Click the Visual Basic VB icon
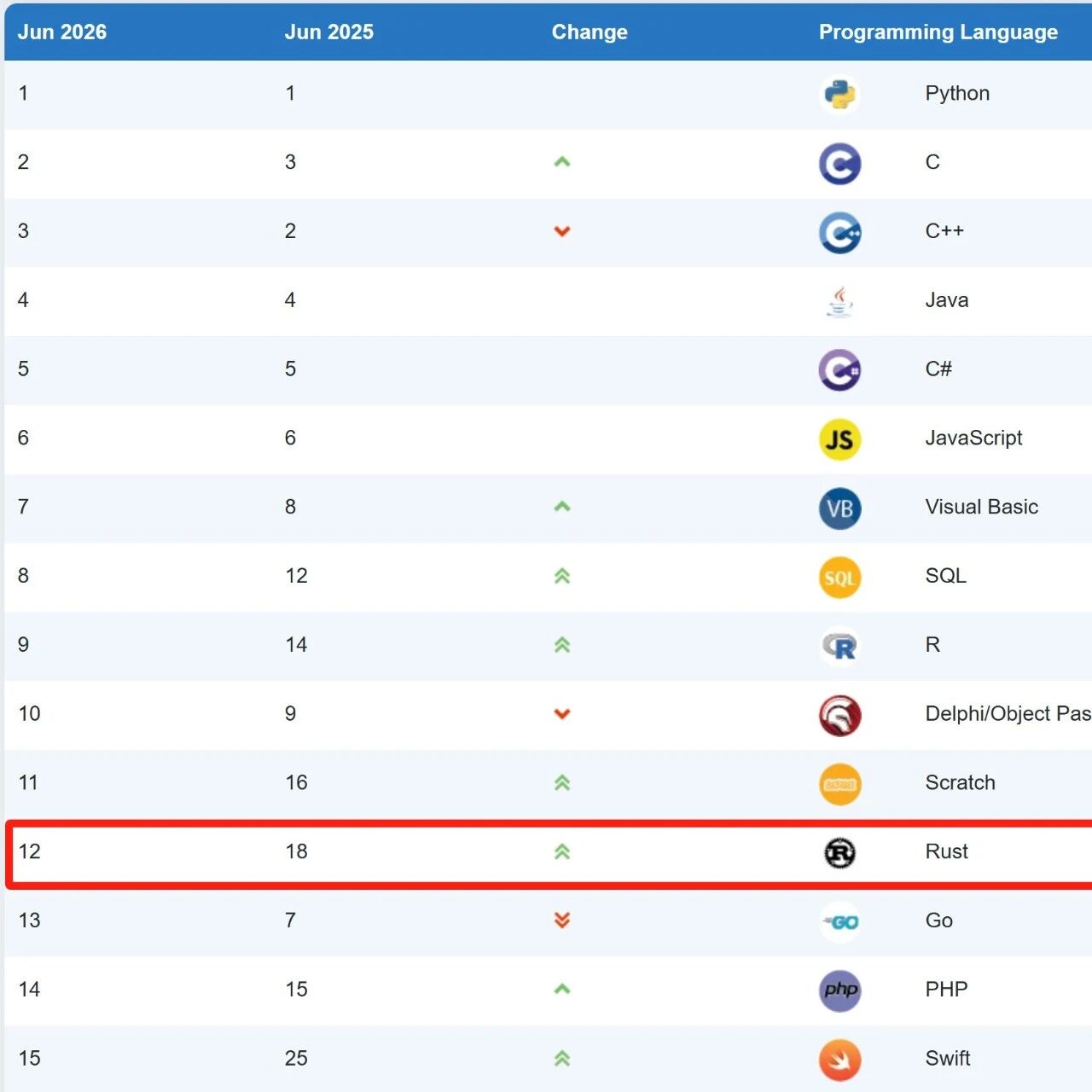The image size is (1092, 1092). pos(839,508)
